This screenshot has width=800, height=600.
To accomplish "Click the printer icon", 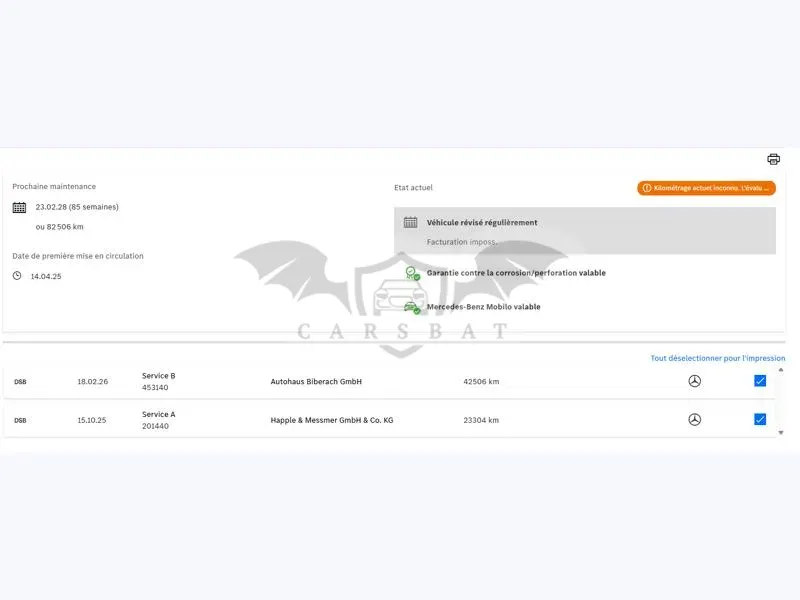I will click(x=773, y=159).
